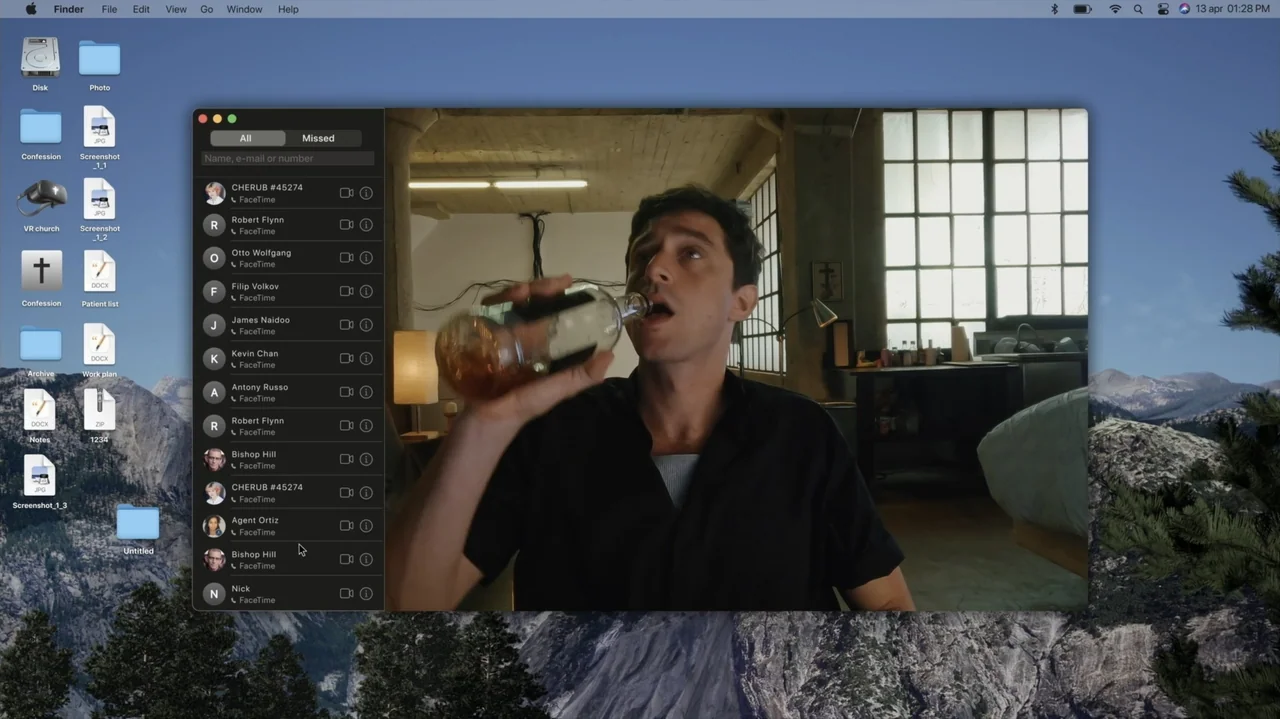This screenshot has height=719, width=1280.
Task: Select the Untitled folder on desktop
Action: (x=138, y=530)
